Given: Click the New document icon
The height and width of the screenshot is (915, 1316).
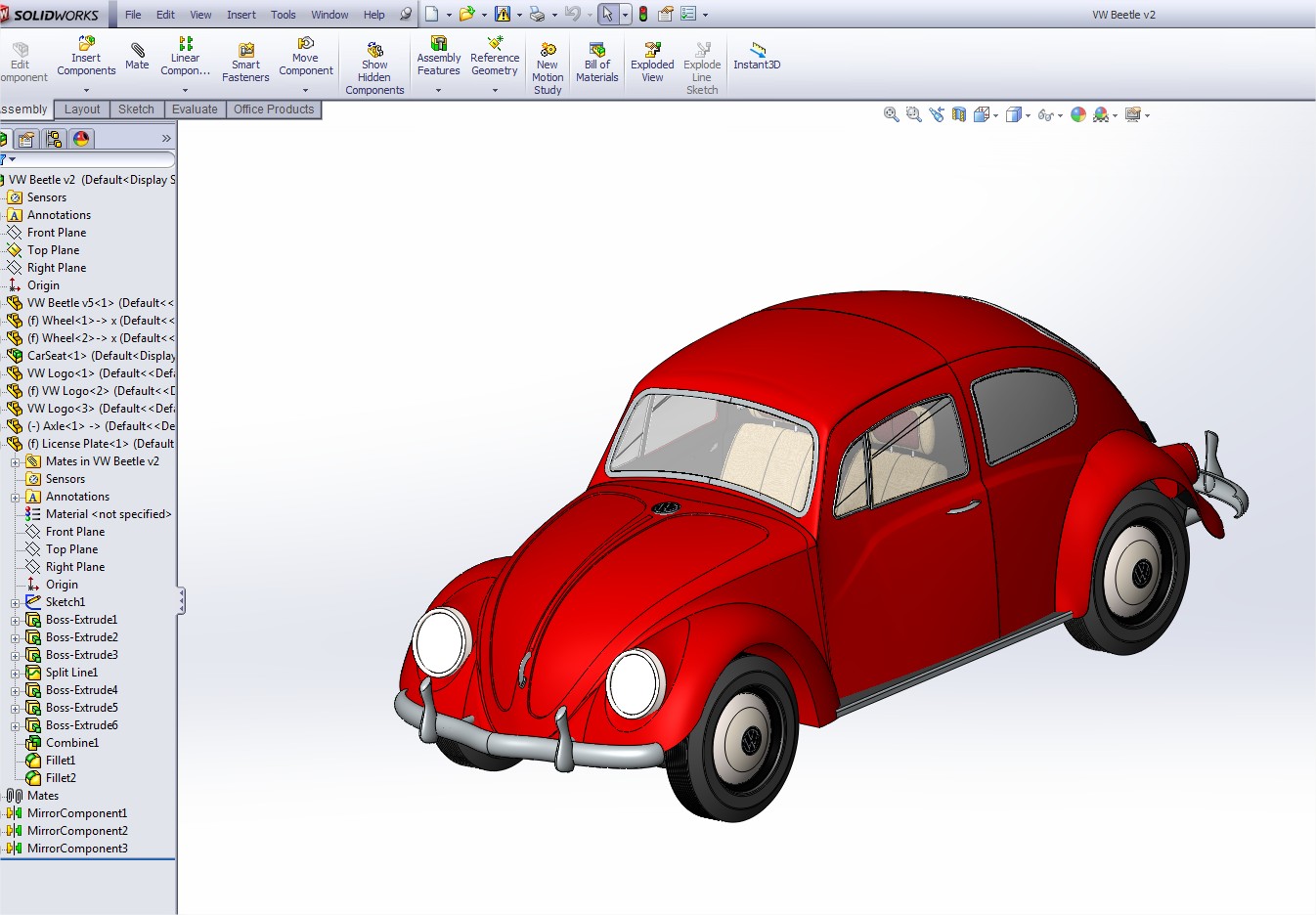Looking at the screenshot, I should click(x=431, y=14).
